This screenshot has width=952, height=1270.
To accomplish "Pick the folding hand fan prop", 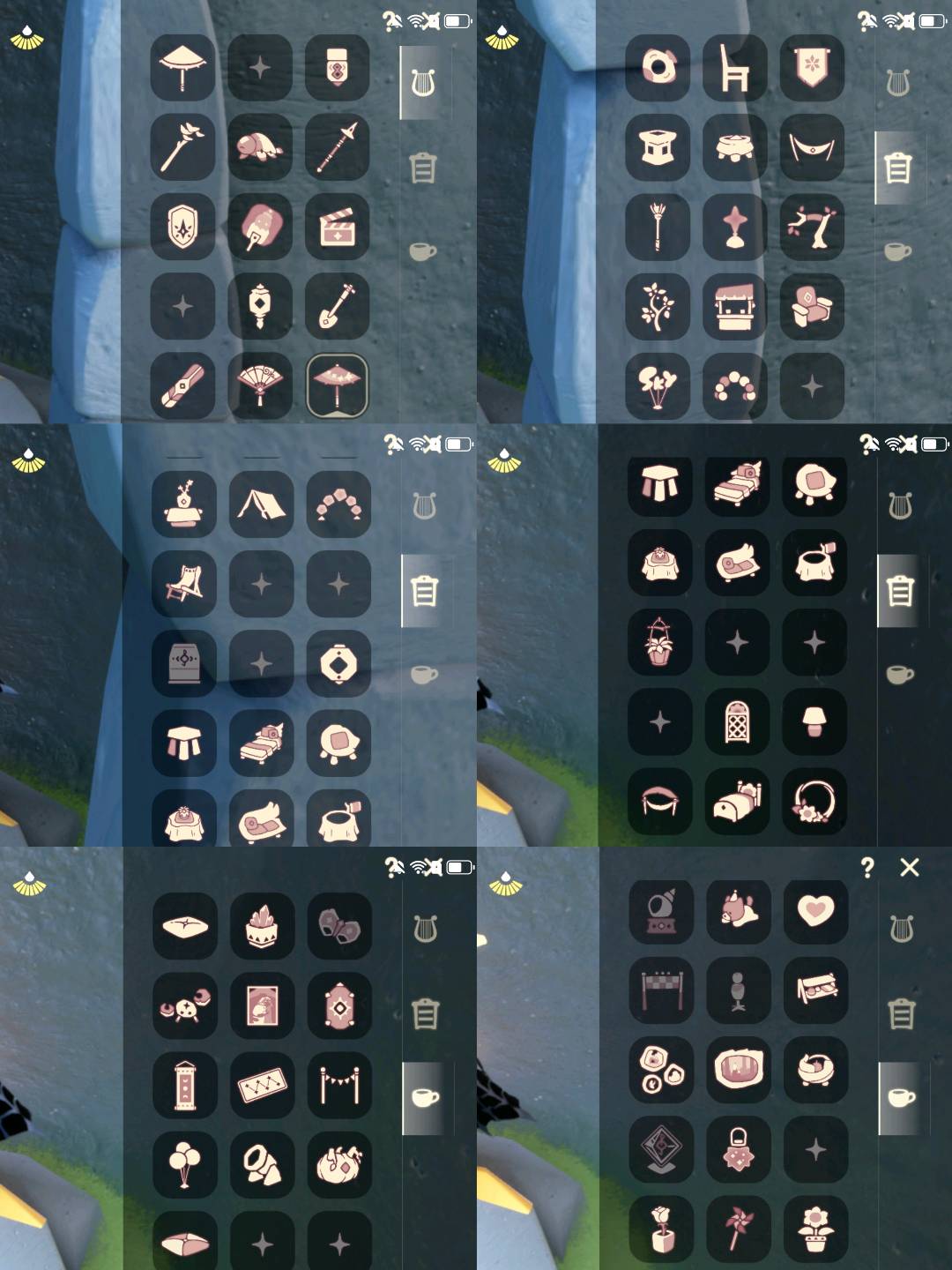I will pos(260,385).
